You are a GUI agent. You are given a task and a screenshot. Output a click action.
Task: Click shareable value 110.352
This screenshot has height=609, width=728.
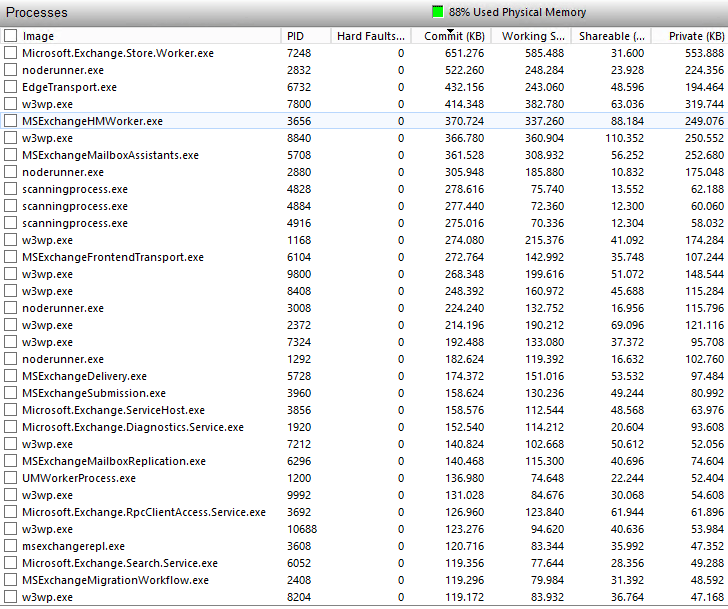click(624, 138)
